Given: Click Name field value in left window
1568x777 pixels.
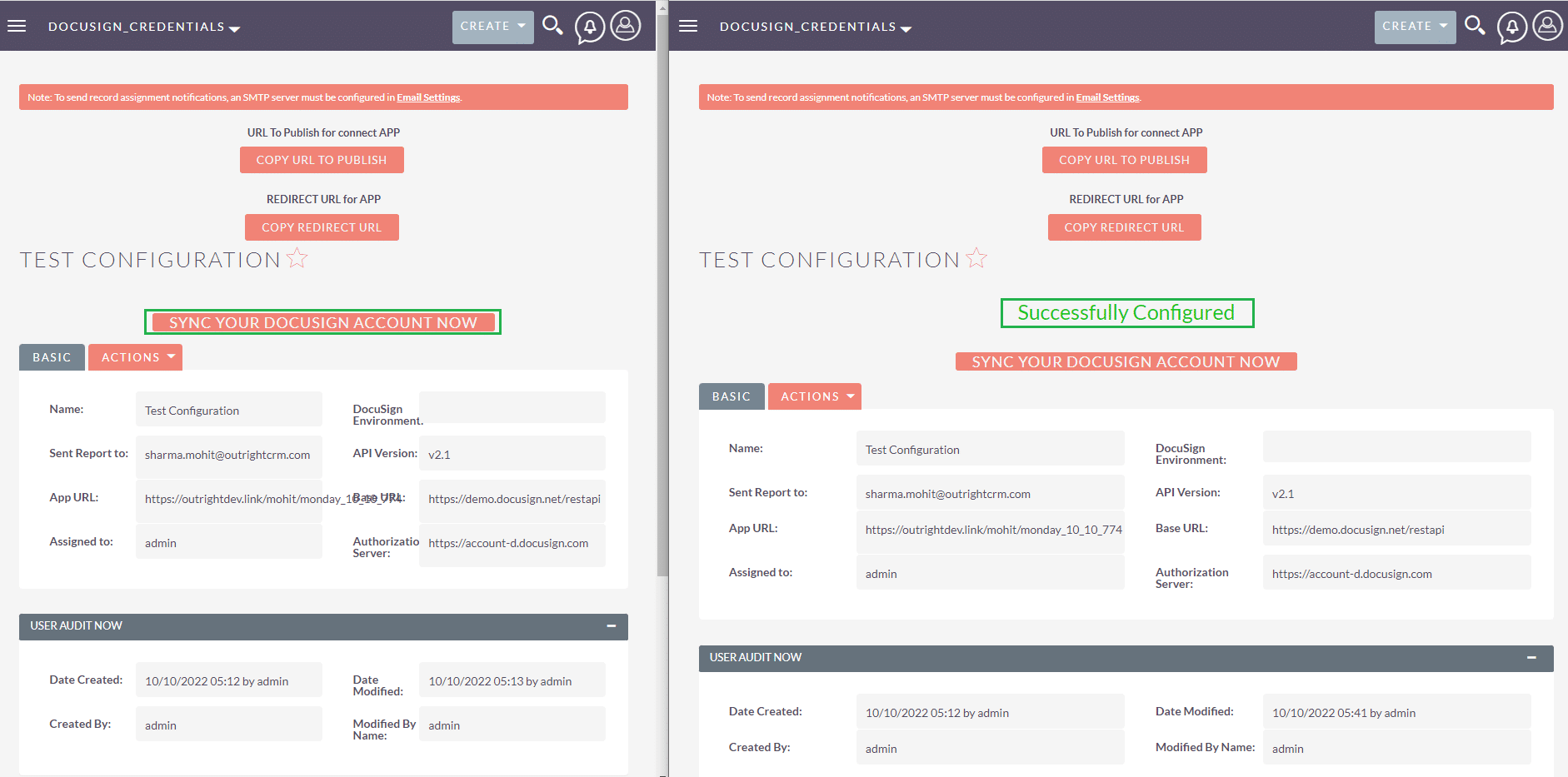Looking at the screenshot, I should (229, 411).
